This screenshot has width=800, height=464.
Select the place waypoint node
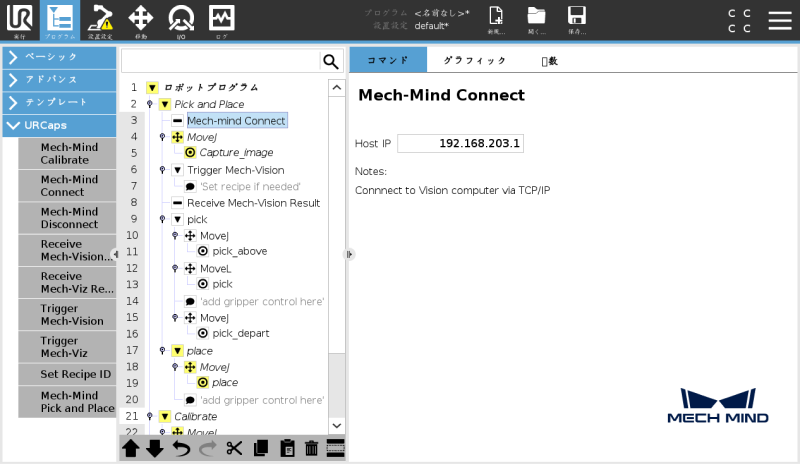224,383
